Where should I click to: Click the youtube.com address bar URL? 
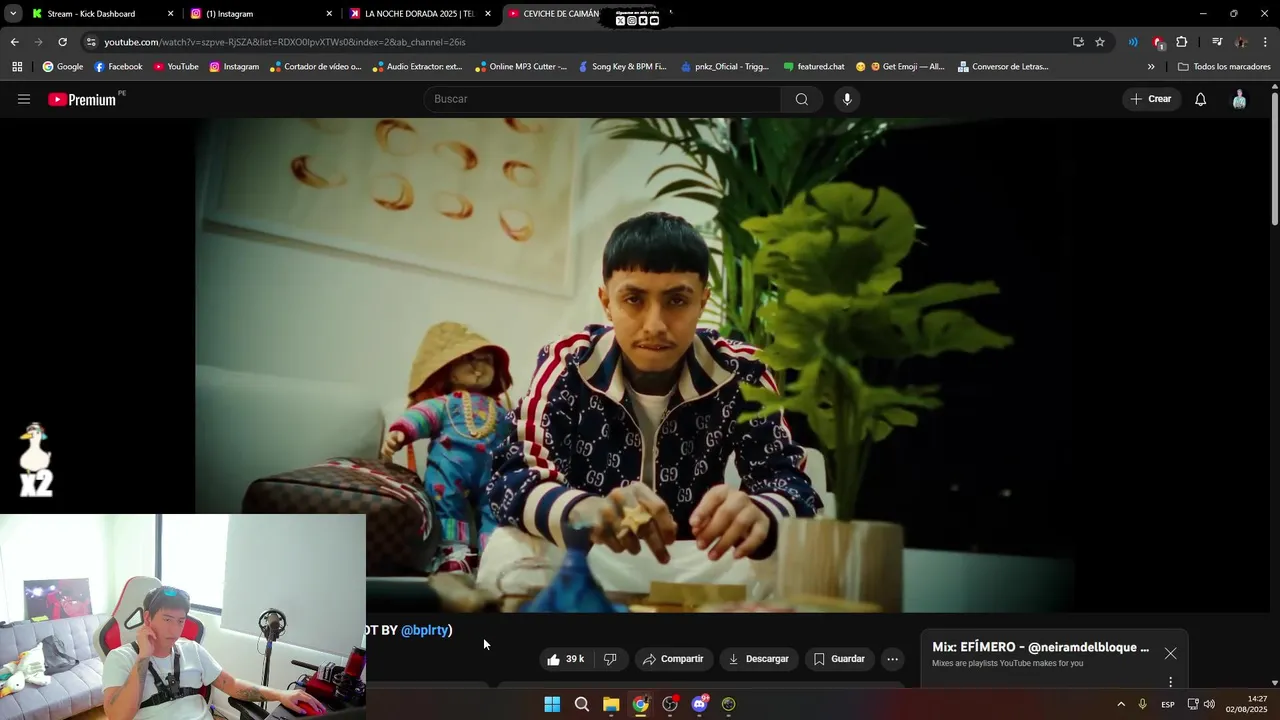(x=285, y=42)
